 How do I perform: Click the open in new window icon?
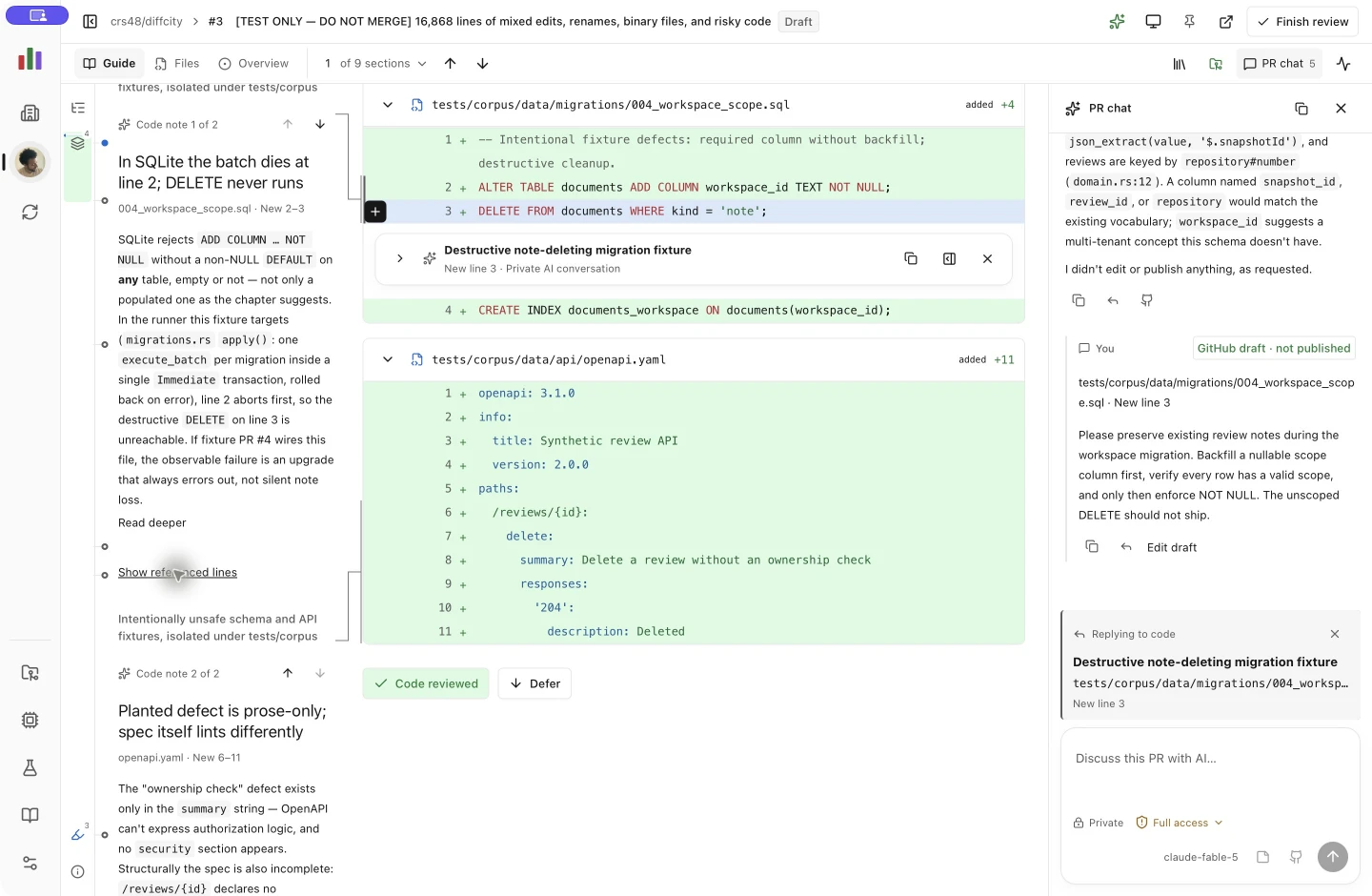click(1225, 21)
